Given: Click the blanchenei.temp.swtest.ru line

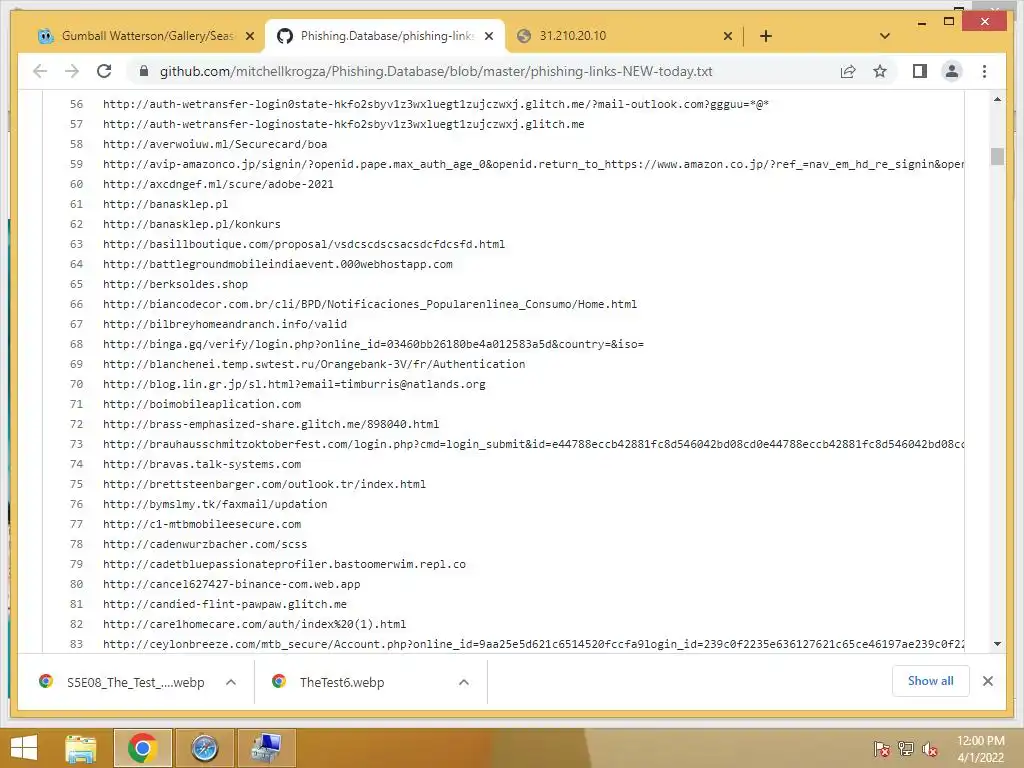Looking at the screenshot, I should (x=313, y=364).
